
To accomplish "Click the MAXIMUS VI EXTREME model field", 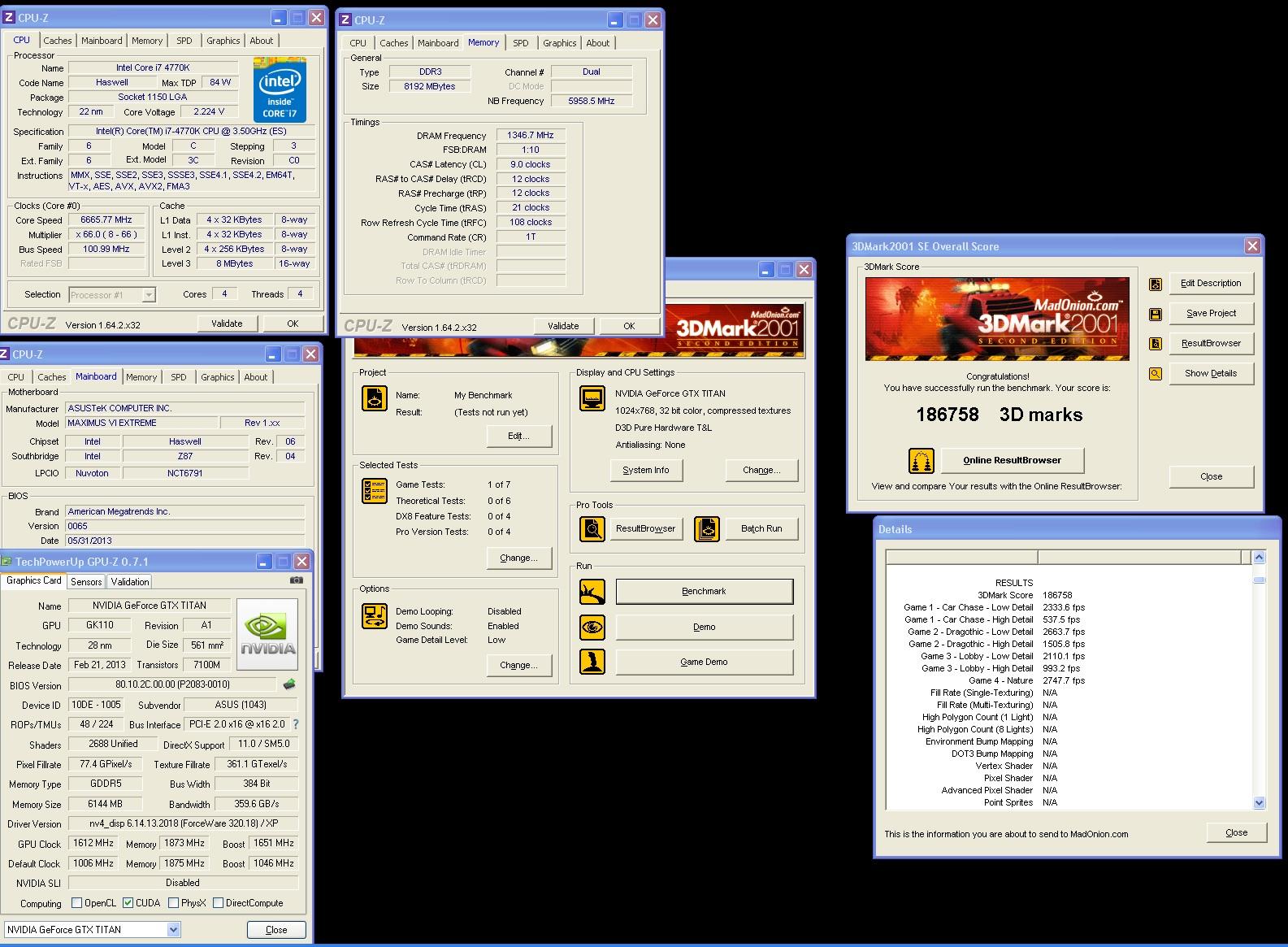I will tap(142, 424).
